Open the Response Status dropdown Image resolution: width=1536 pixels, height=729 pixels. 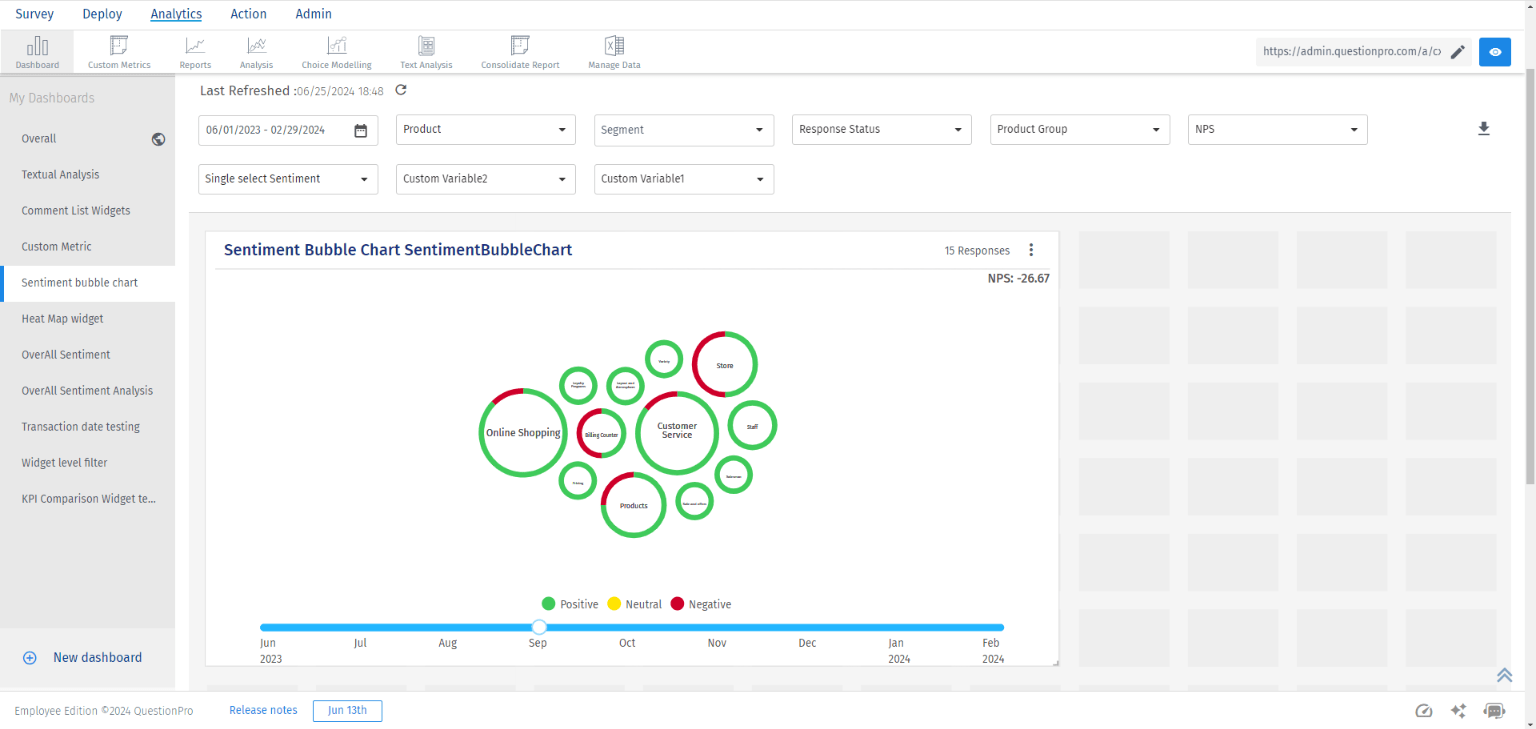[x=882, y=130]
